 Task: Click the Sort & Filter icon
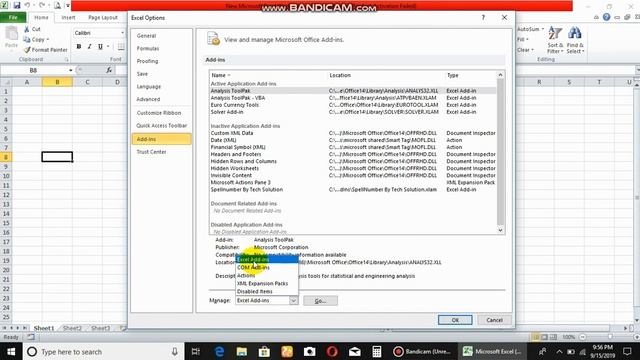[x=555, y=33]
